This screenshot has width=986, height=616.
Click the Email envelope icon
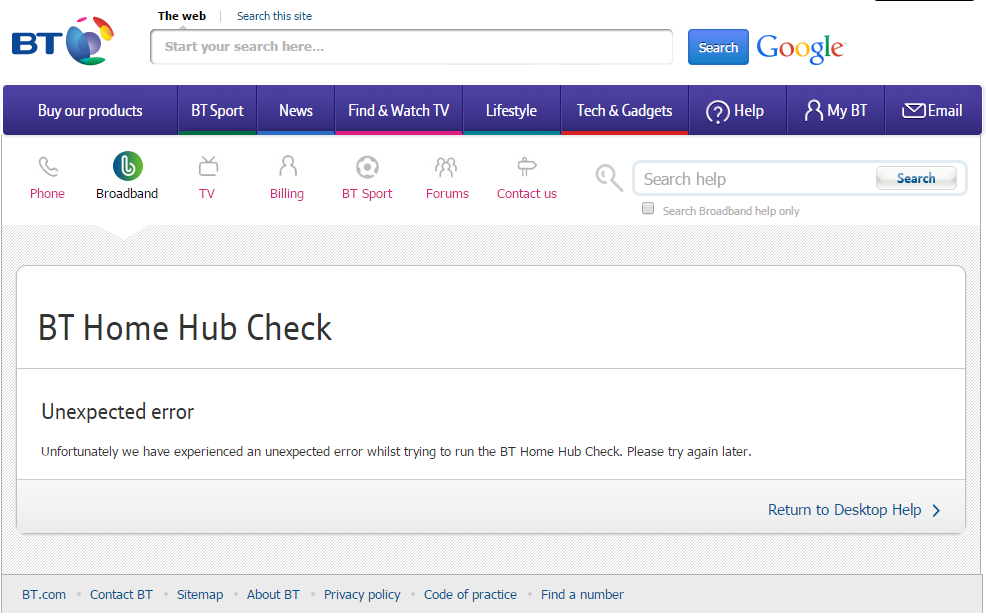tap(914, 111)
